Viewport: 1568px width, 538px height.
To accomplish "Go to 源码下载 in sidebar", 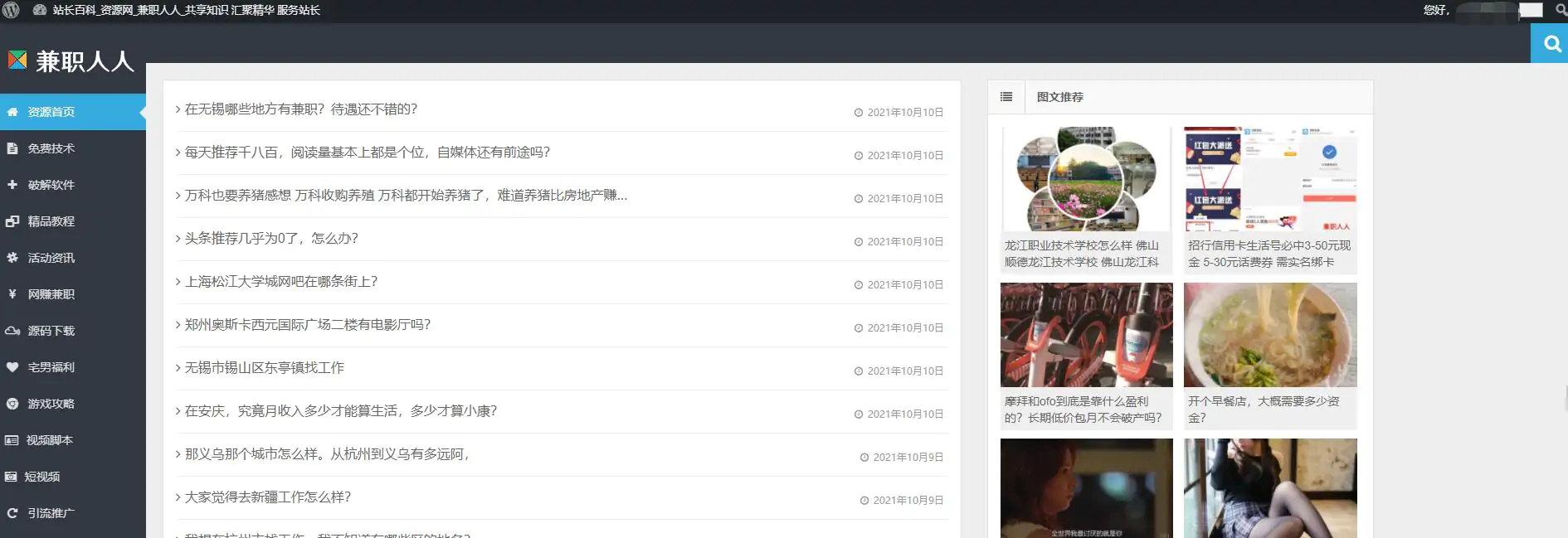I will [x=73, y=331].
